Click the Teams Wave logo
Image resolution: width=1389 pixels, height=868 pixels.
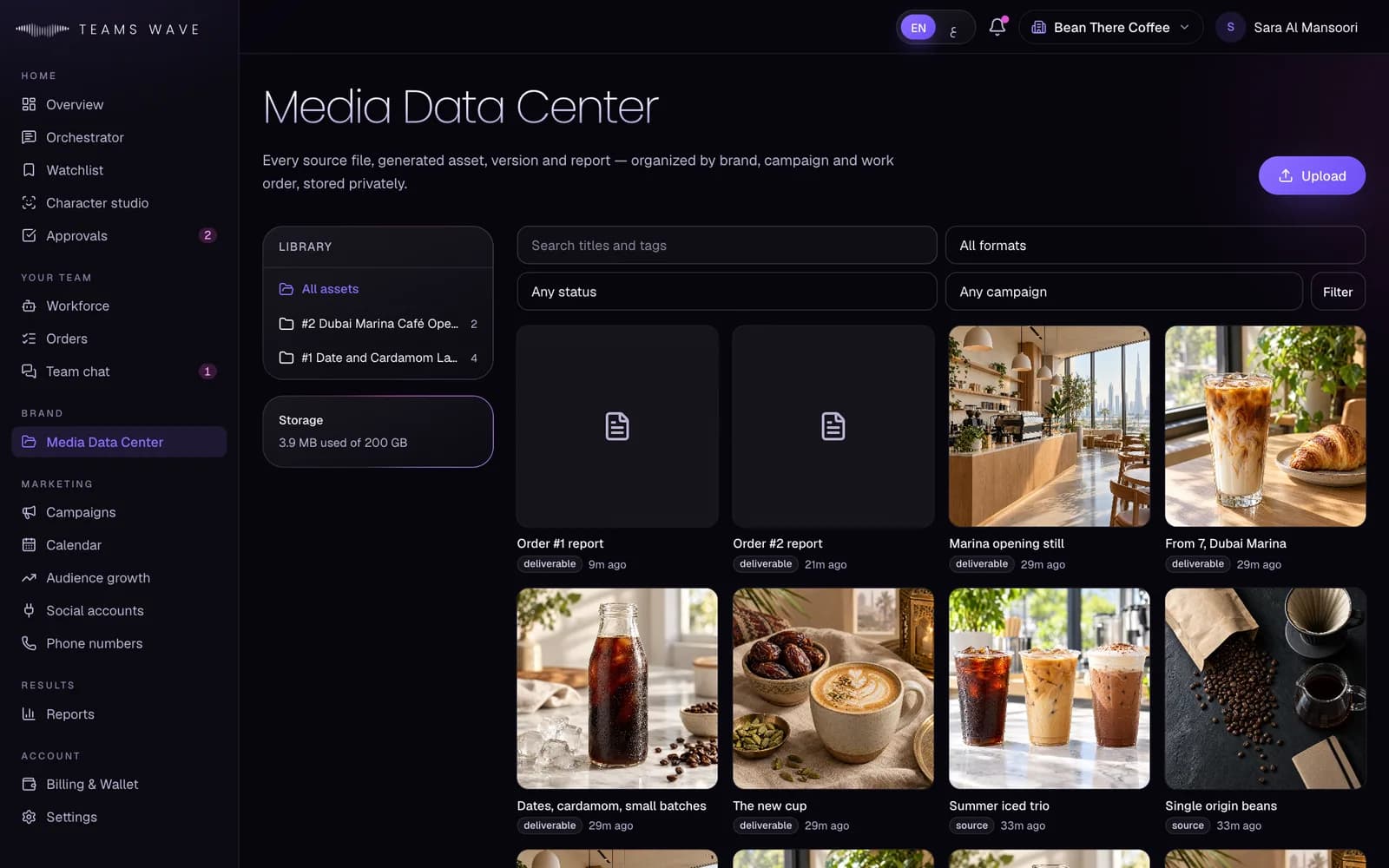[108, 30]
